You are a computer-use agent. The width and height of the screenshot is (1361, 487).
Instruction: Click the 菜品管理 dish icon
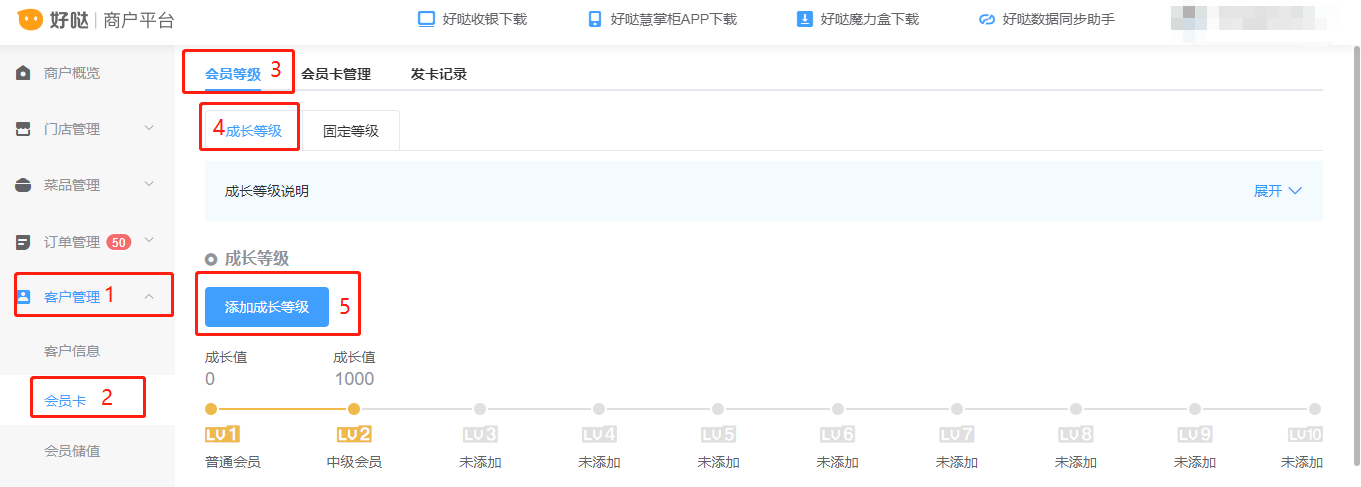tap(24, 185)
